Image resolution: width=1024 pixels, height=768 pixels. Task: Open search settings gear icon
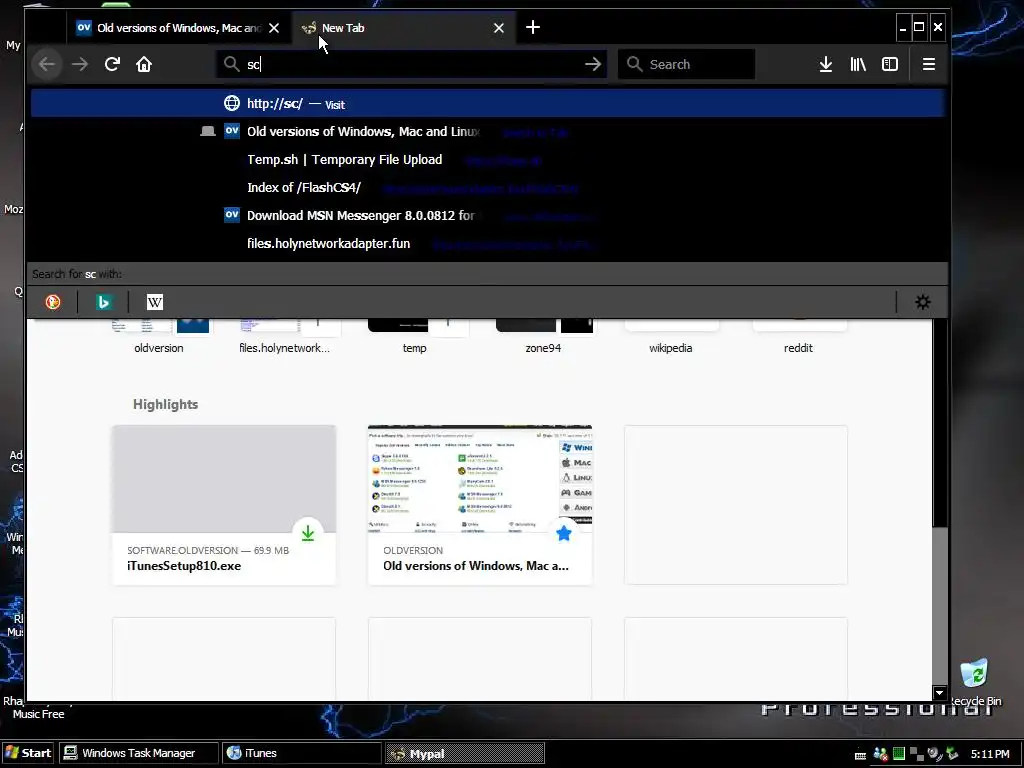(x=923, y=302)
